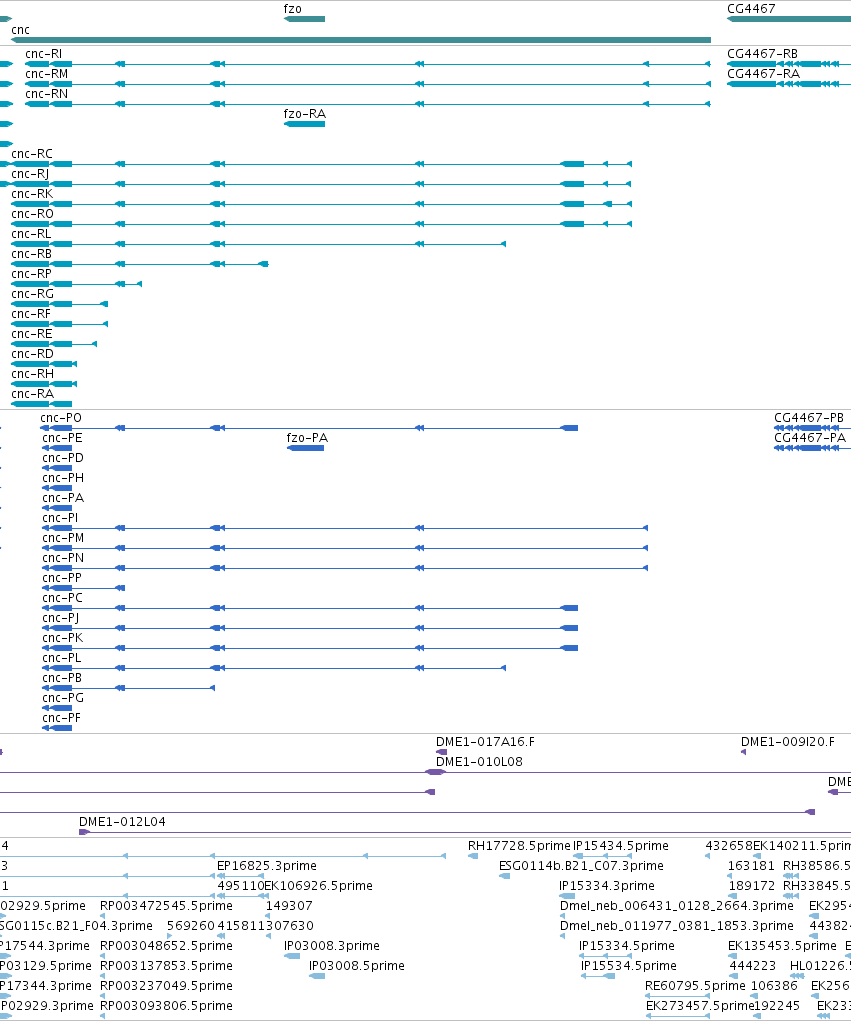Viewport: 851px width, 1021px height.
Task: Select transcript cnc-RF label
Action: pyautogui.click(x=31, y=314)
